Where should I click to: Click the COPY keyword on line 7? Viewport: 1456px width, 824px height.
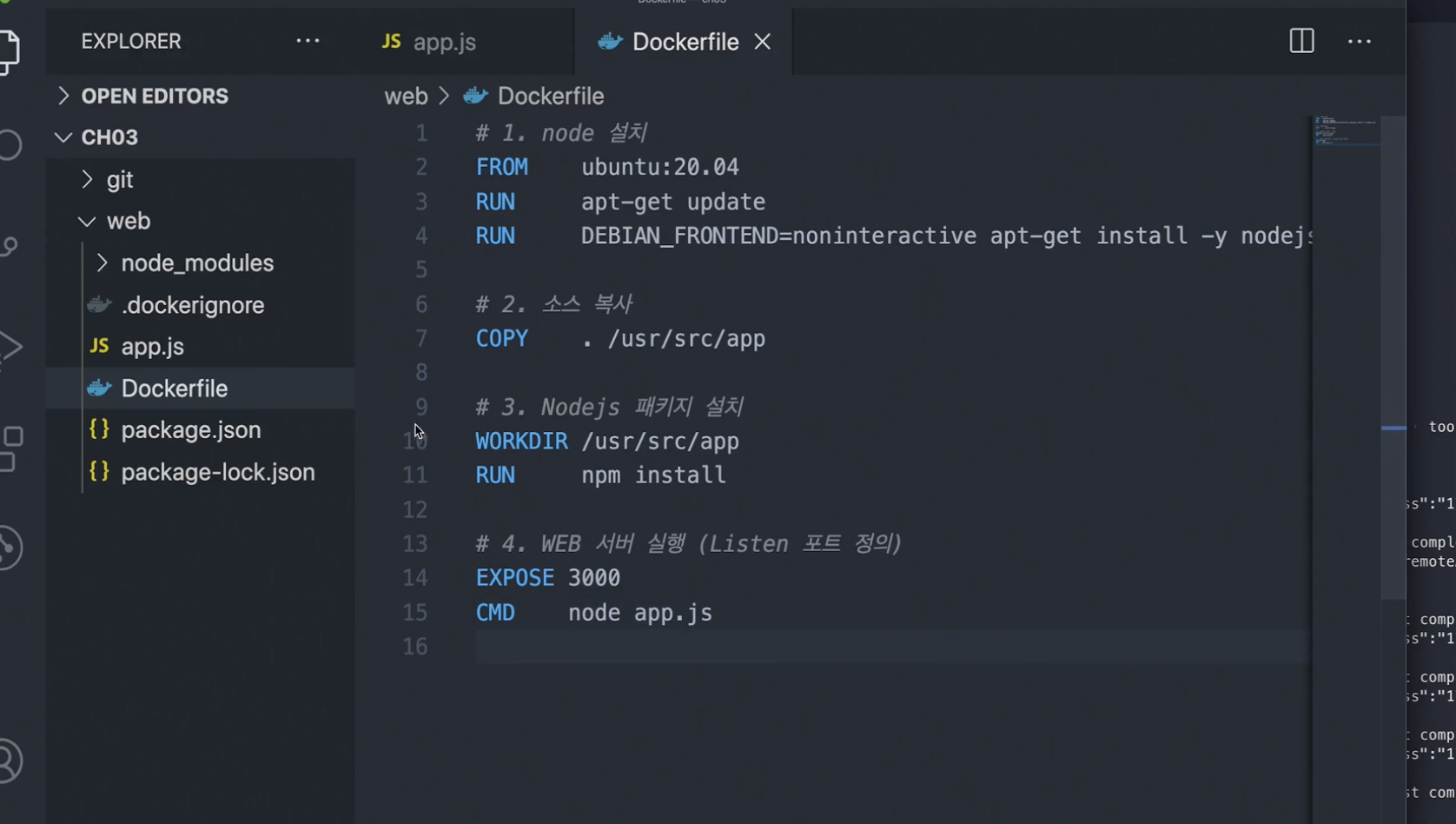click(501, 338)
